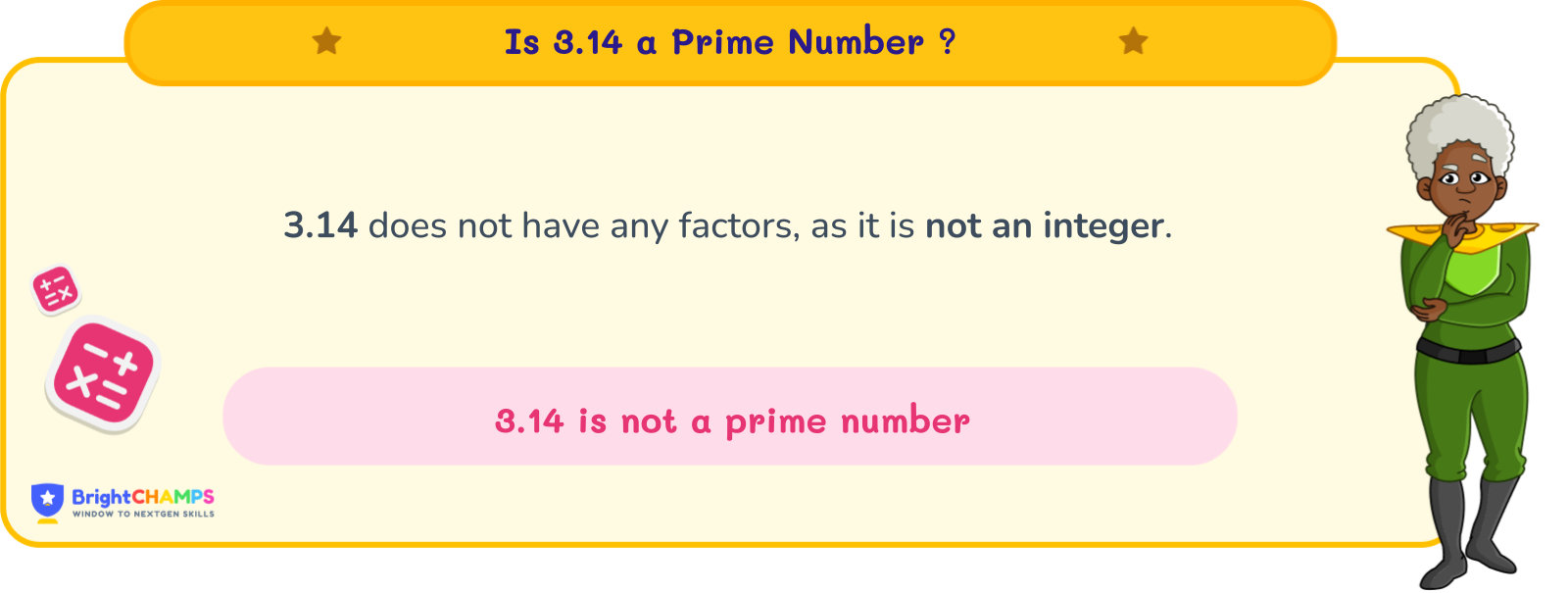The height and width of the screenshot is (593, 1568).
Task: Click the "WINDOW TO NEXTGEN SKILLS" tagline
Action: 143,514
